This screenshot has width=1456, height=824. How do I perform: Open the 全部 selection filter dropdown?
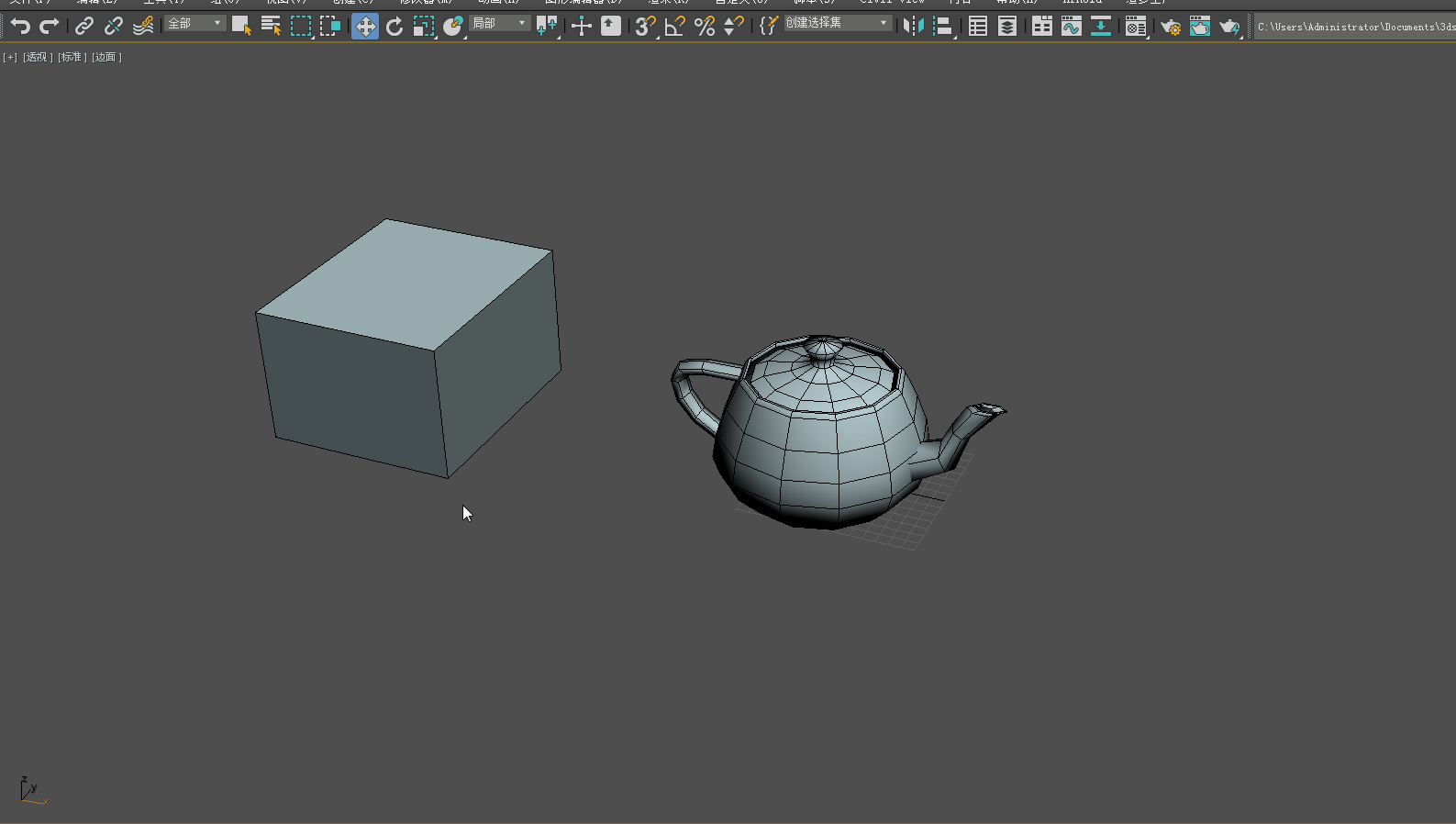tap(195, 23)
